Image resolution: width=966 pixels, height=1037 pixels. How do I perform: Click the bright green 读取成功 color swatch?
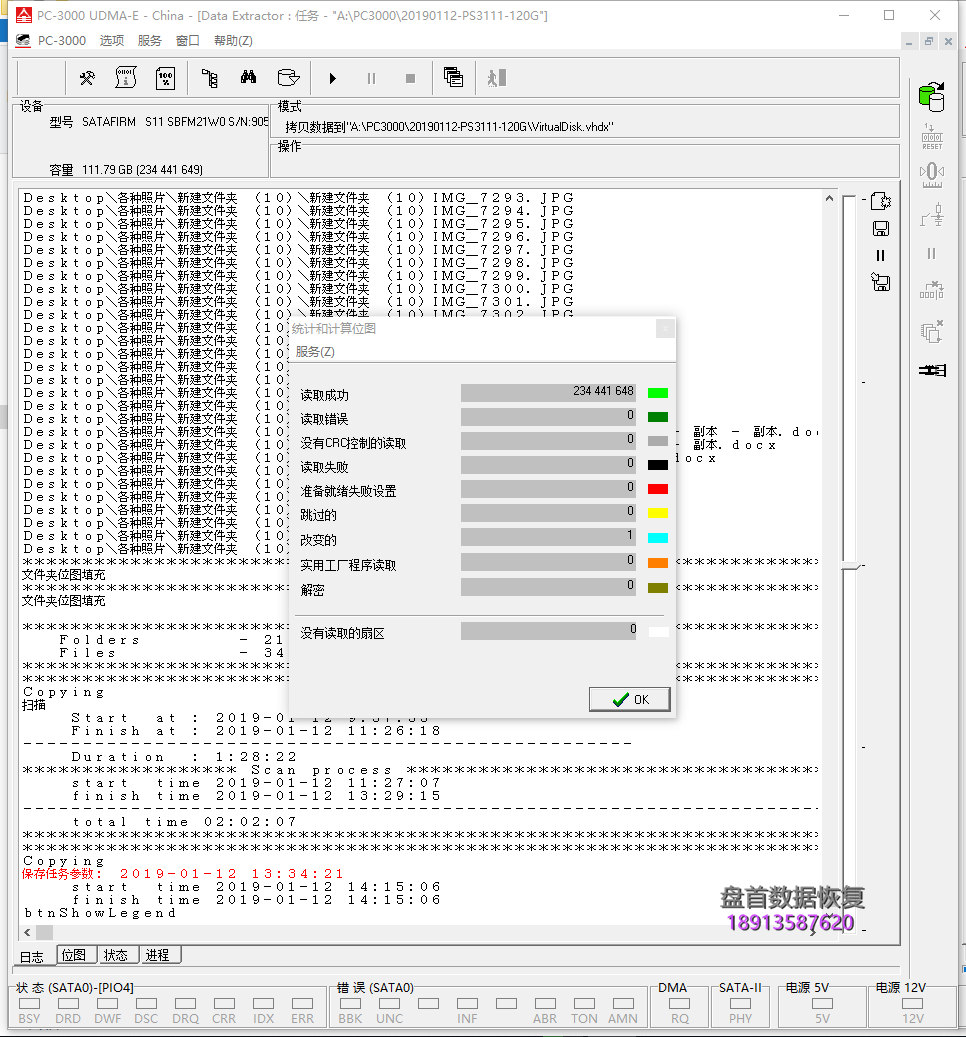tap(657, 393)
